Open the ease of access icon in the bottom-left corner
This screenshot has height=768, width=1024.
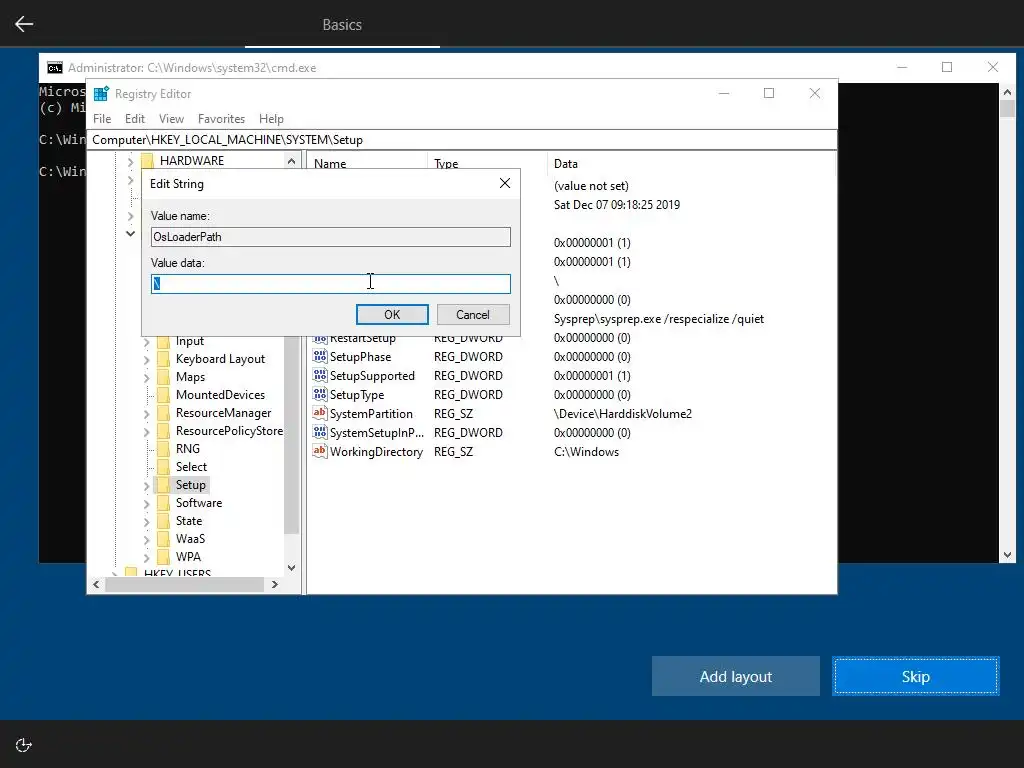tap(24, 745)
